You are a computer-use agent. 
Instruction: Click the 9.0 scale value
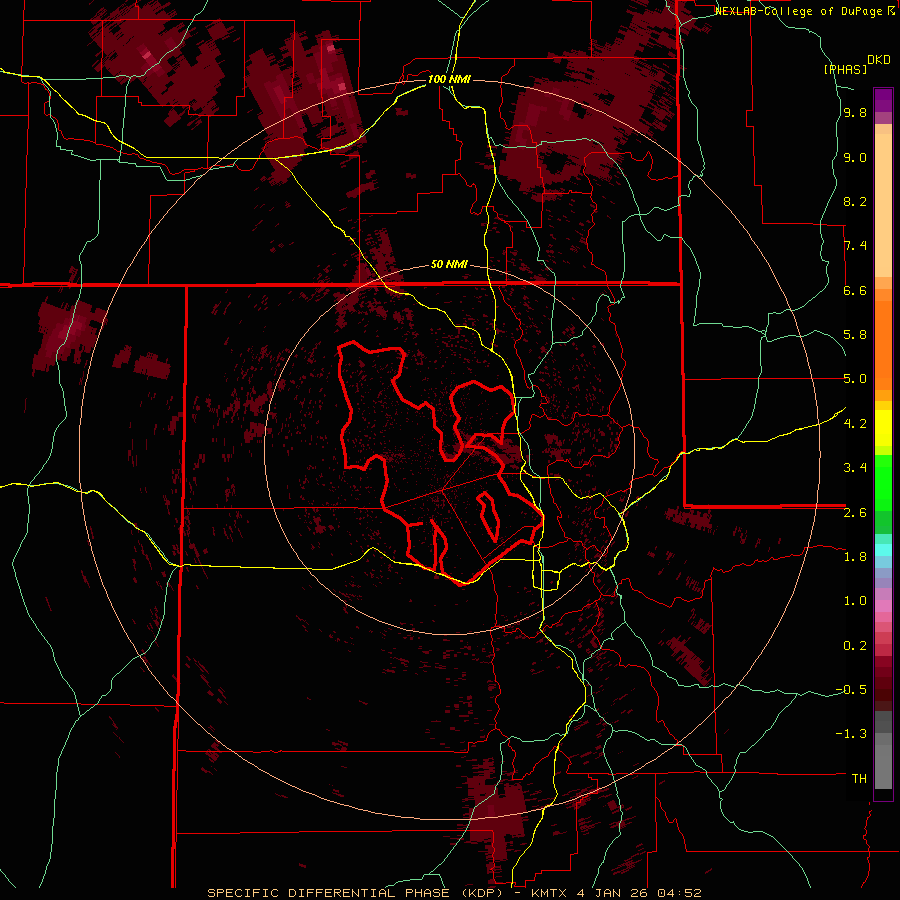(855, 157)
